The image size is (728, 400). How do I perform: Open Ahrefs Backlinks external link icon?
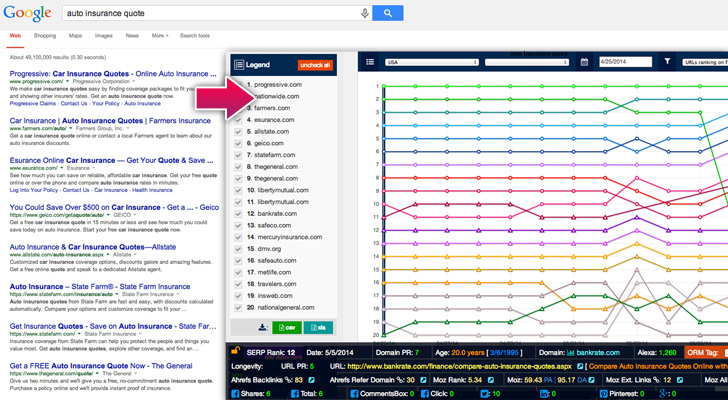(x=312, y=380)
